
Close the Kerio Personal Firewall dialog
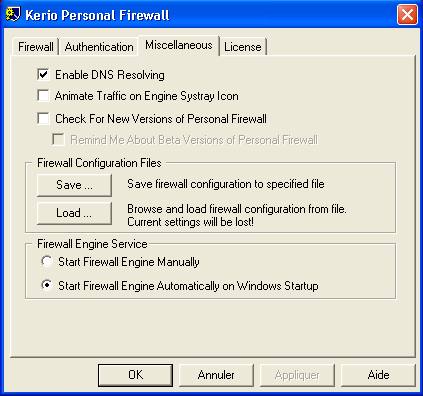407,15
